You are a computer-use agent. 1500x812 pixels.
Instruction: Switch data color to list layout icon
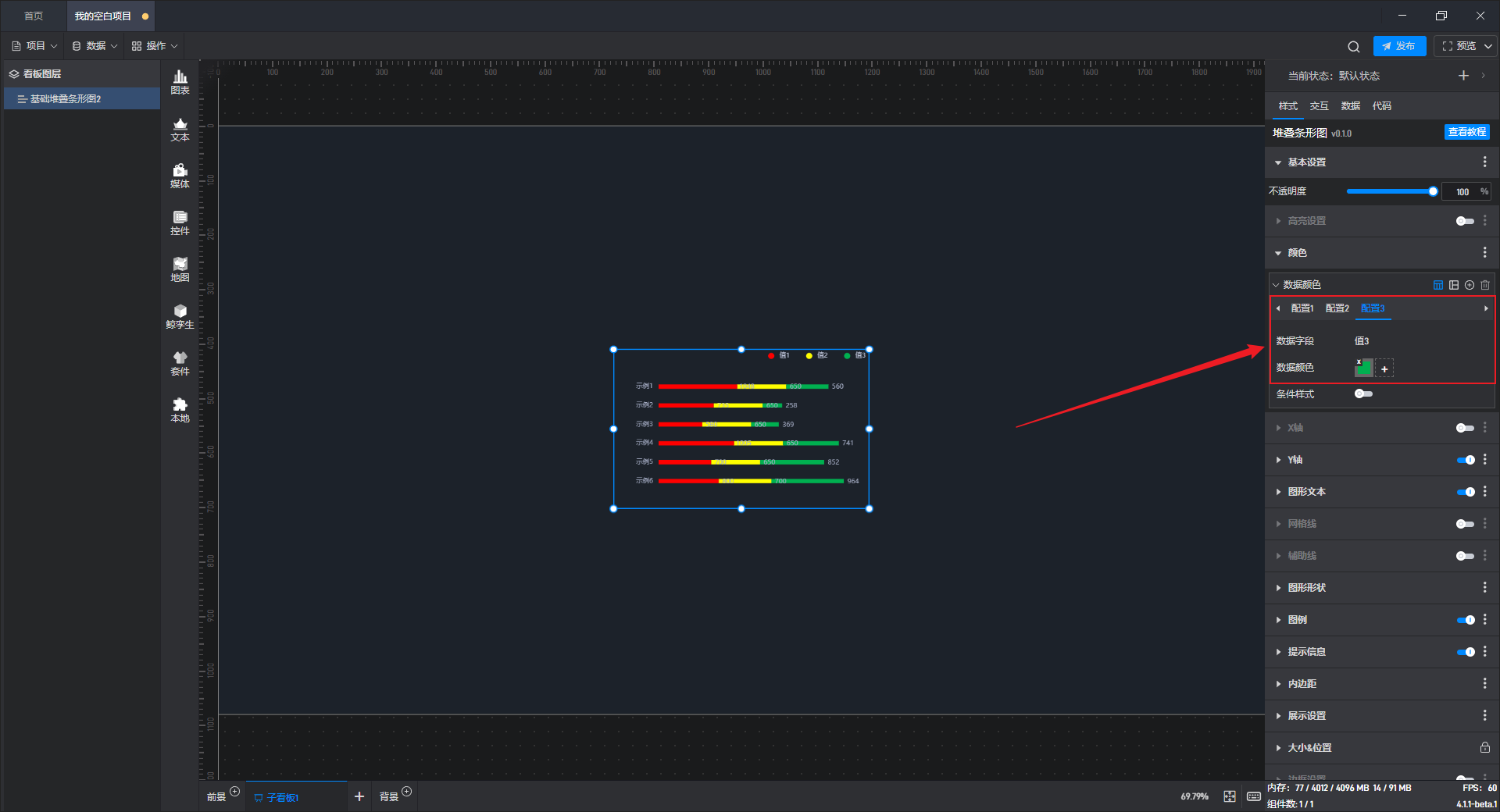coord(1453,285)
